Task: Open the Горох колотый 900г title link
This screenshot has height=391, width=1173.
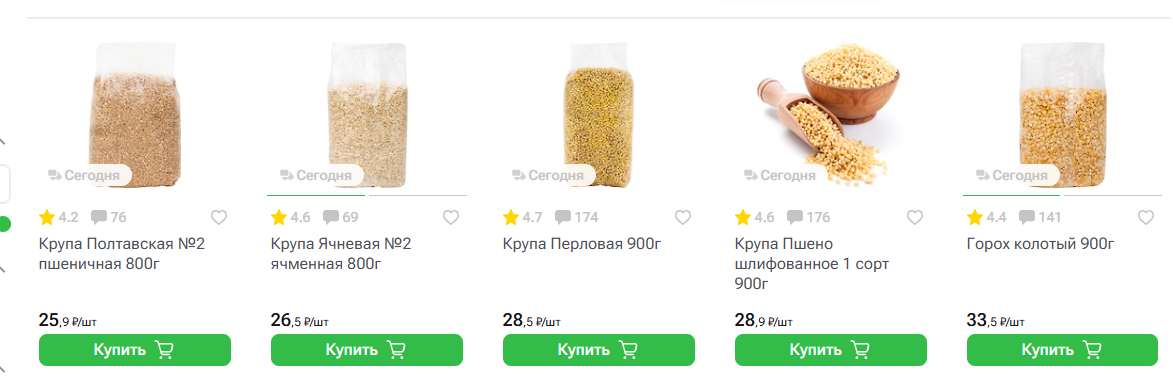Action: [1041, 244]
